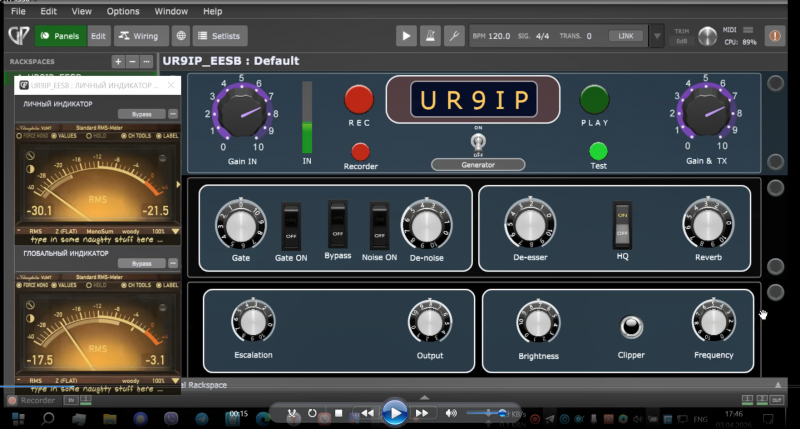Click media player stop button
This screenshot has width=800, height=429.
pyautogui.click(x=338, y=413)
